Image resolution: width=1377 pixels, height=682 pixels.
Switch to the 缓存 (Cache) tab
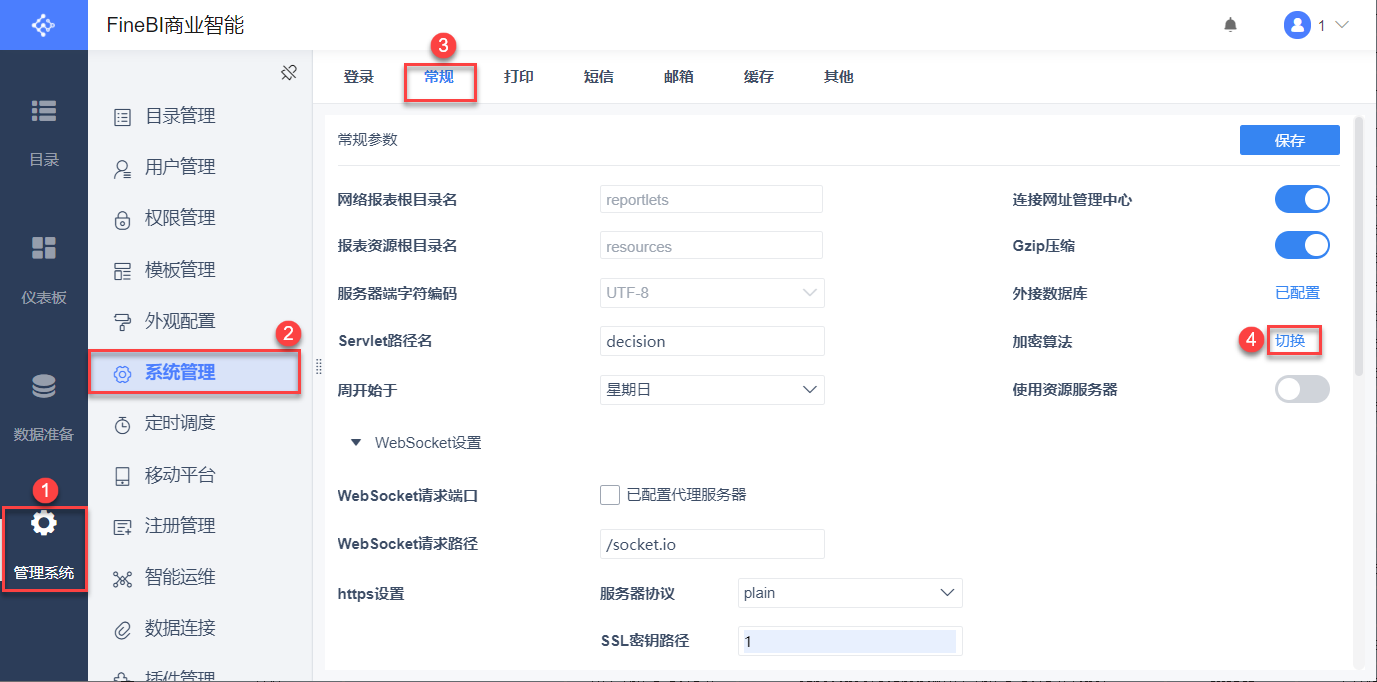coord(758,76)
